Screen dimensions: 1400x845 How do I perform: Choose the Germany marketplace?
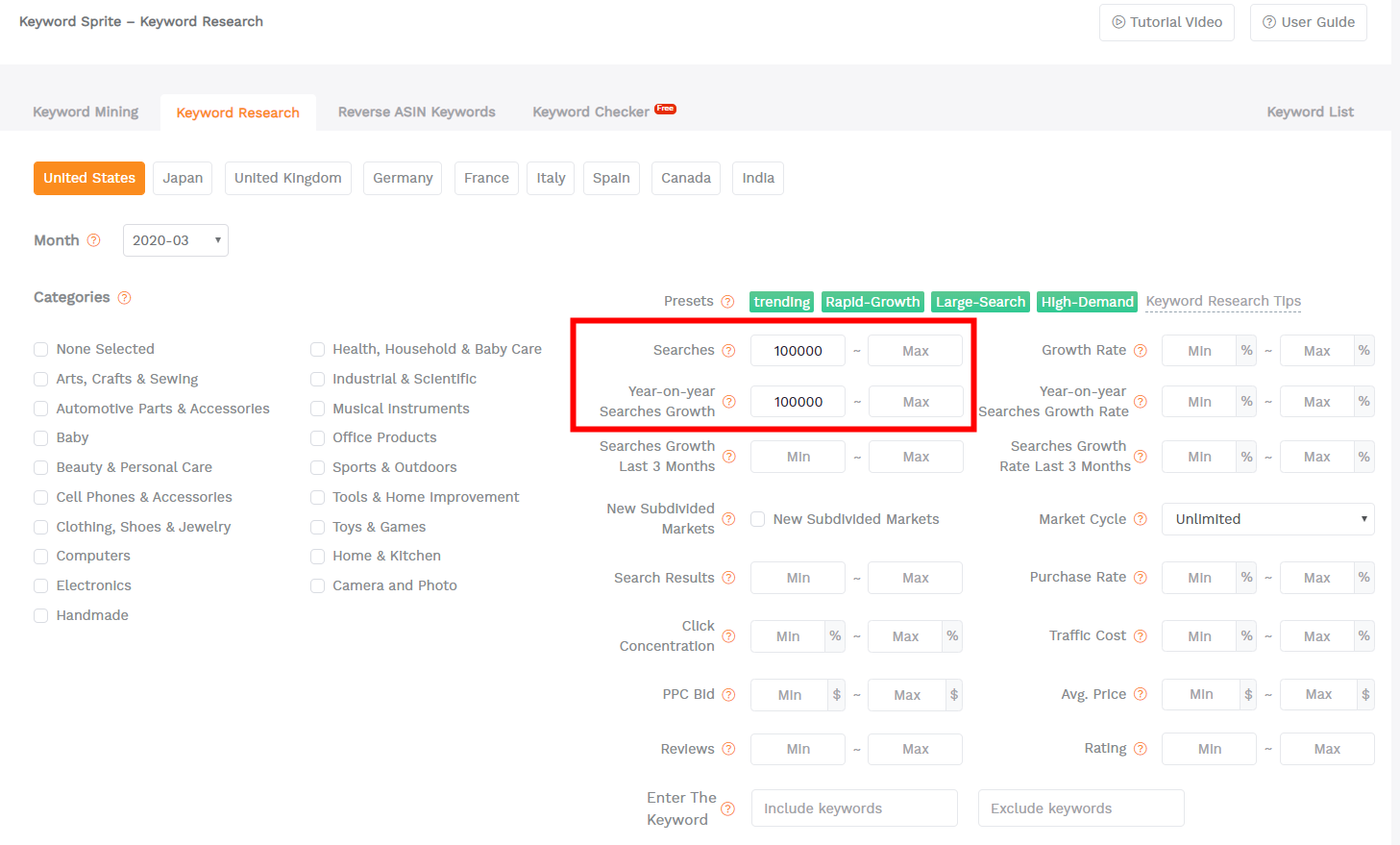[x=403, y=178]
